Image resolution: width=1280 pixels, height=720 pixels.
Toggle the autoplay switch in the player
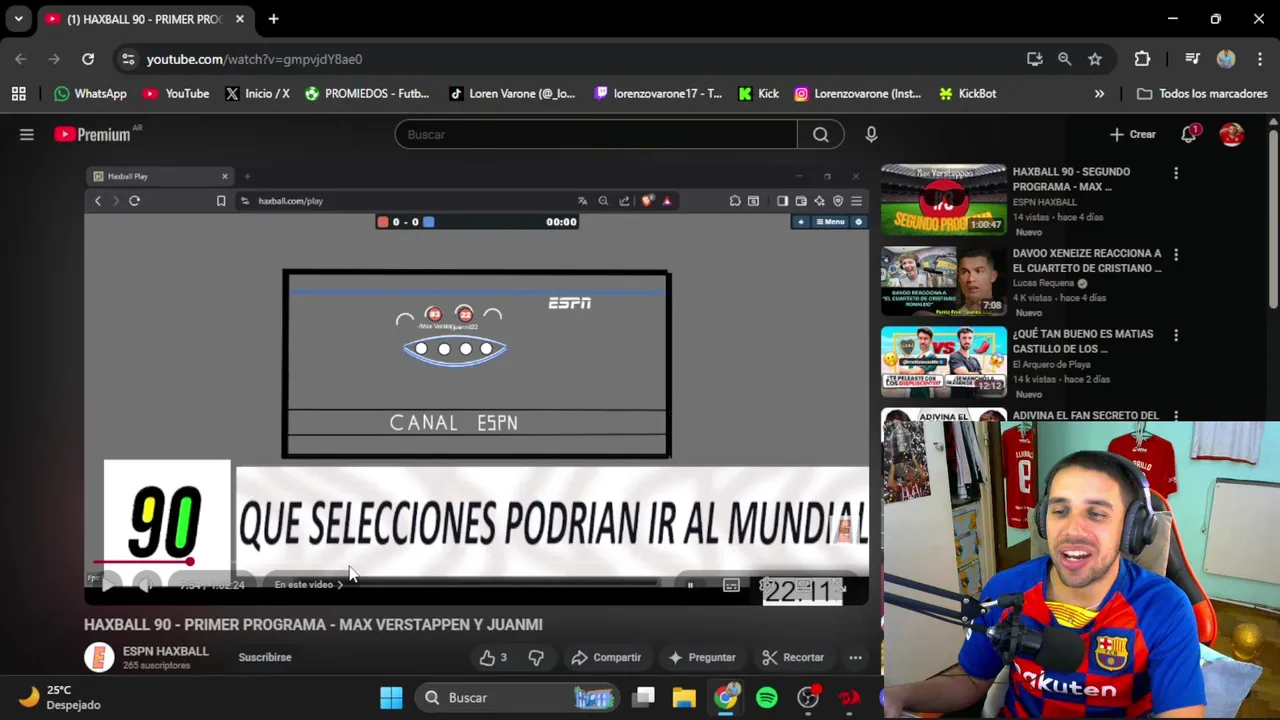[x=690, y=585]
